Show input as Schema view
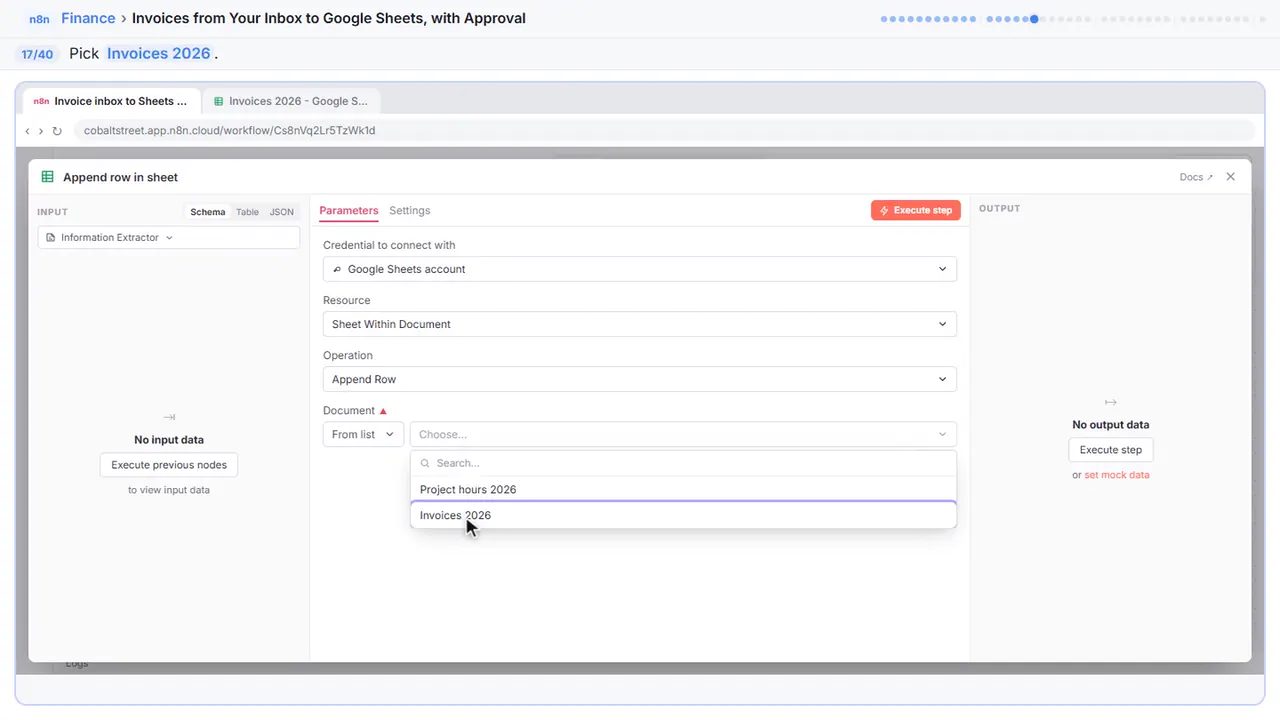This screenshot has height=720, width=1280. pos(208,212)
